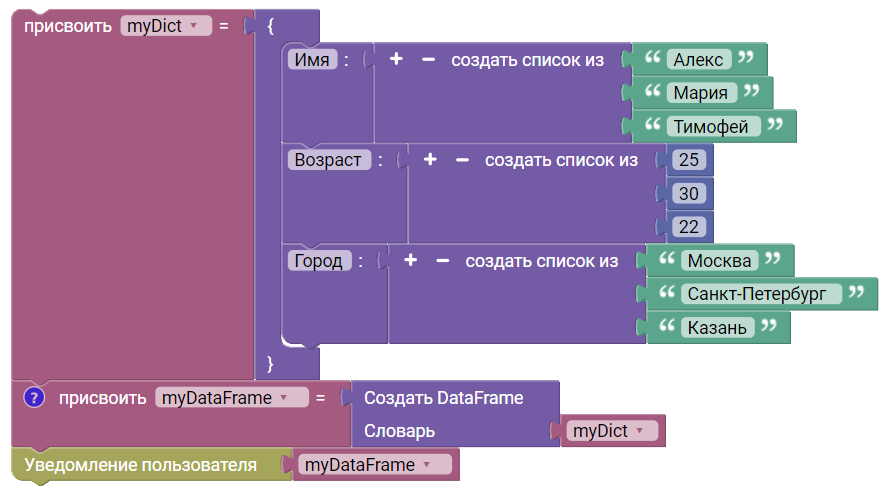
Task: Click the plus icon in Имя list block
Action: (x=396, y=59)
